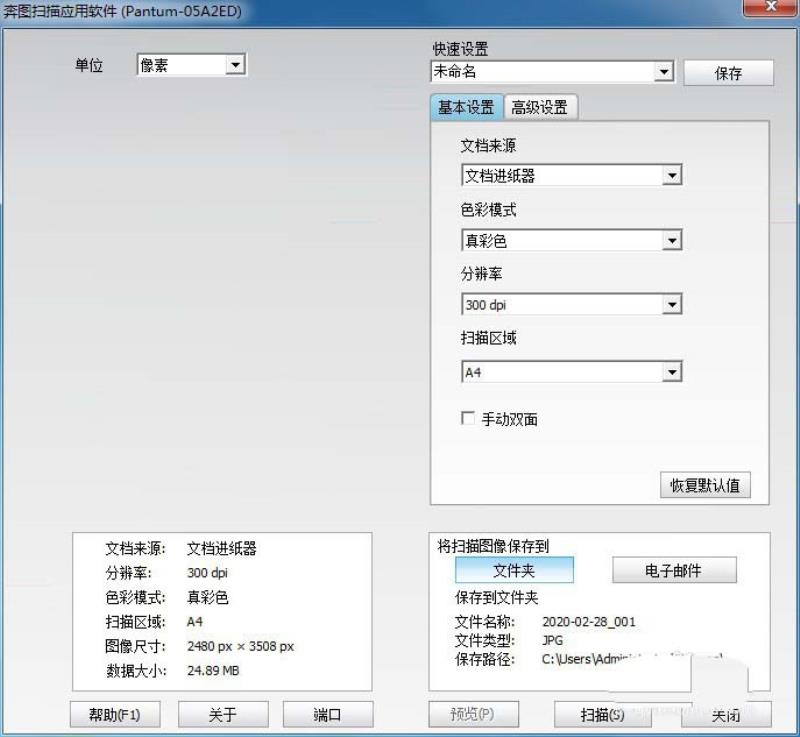Viewport: 800px width, 737px height.
Task: Click the file type value JPG
Action: click(553, 640)
